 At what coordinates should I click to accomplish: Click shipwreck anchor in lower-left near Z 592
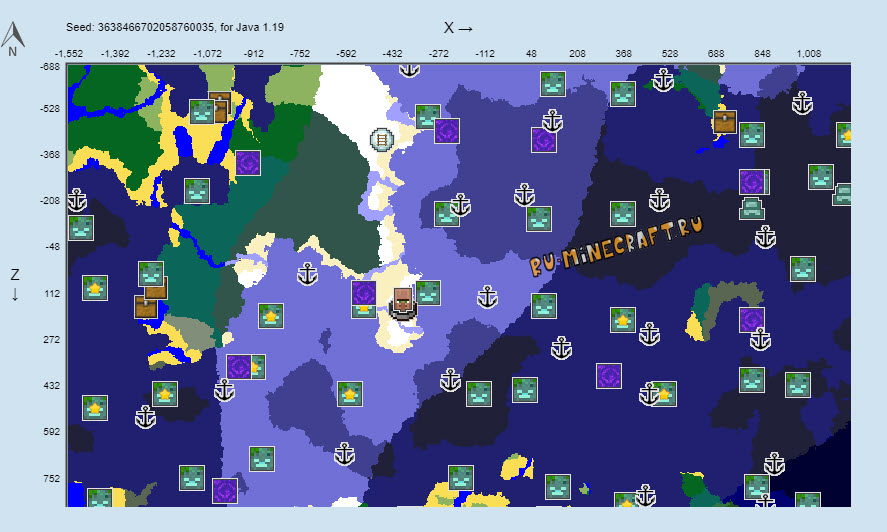coord(145,417)
